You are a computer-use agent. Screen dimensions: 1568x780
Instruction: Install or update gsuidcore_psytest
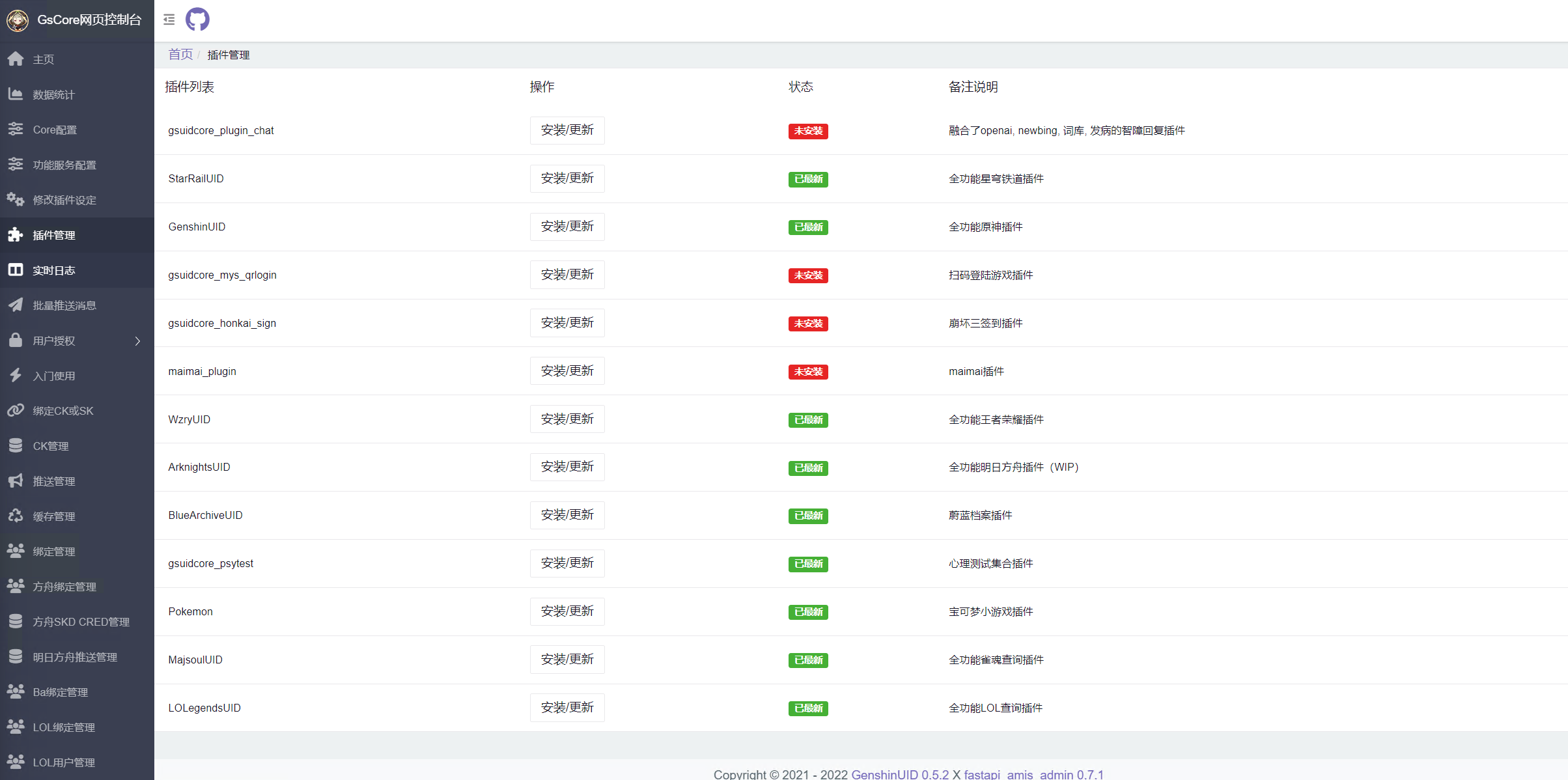(567, 563)
